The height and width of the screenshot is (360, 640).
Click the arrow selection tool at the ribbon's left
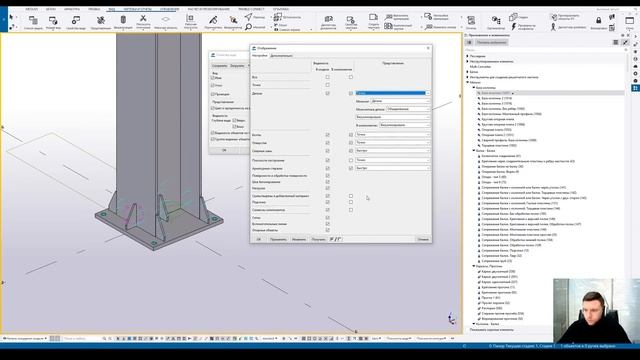(11, 17)
